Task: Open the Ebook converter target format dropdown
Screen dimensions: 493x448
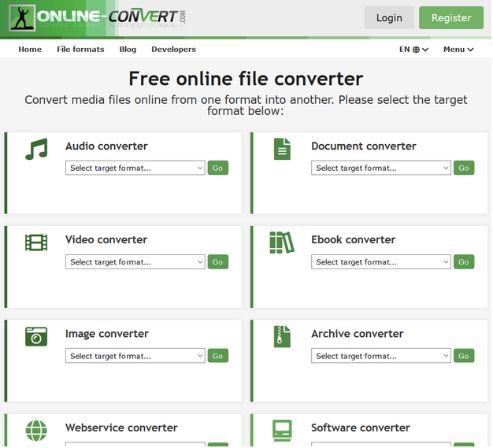Action: coord(381,262)
